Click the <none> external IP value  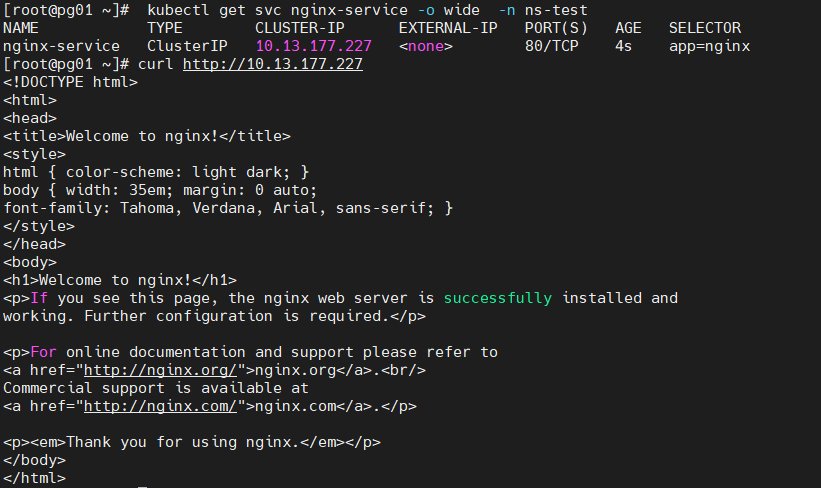[426, 46]
